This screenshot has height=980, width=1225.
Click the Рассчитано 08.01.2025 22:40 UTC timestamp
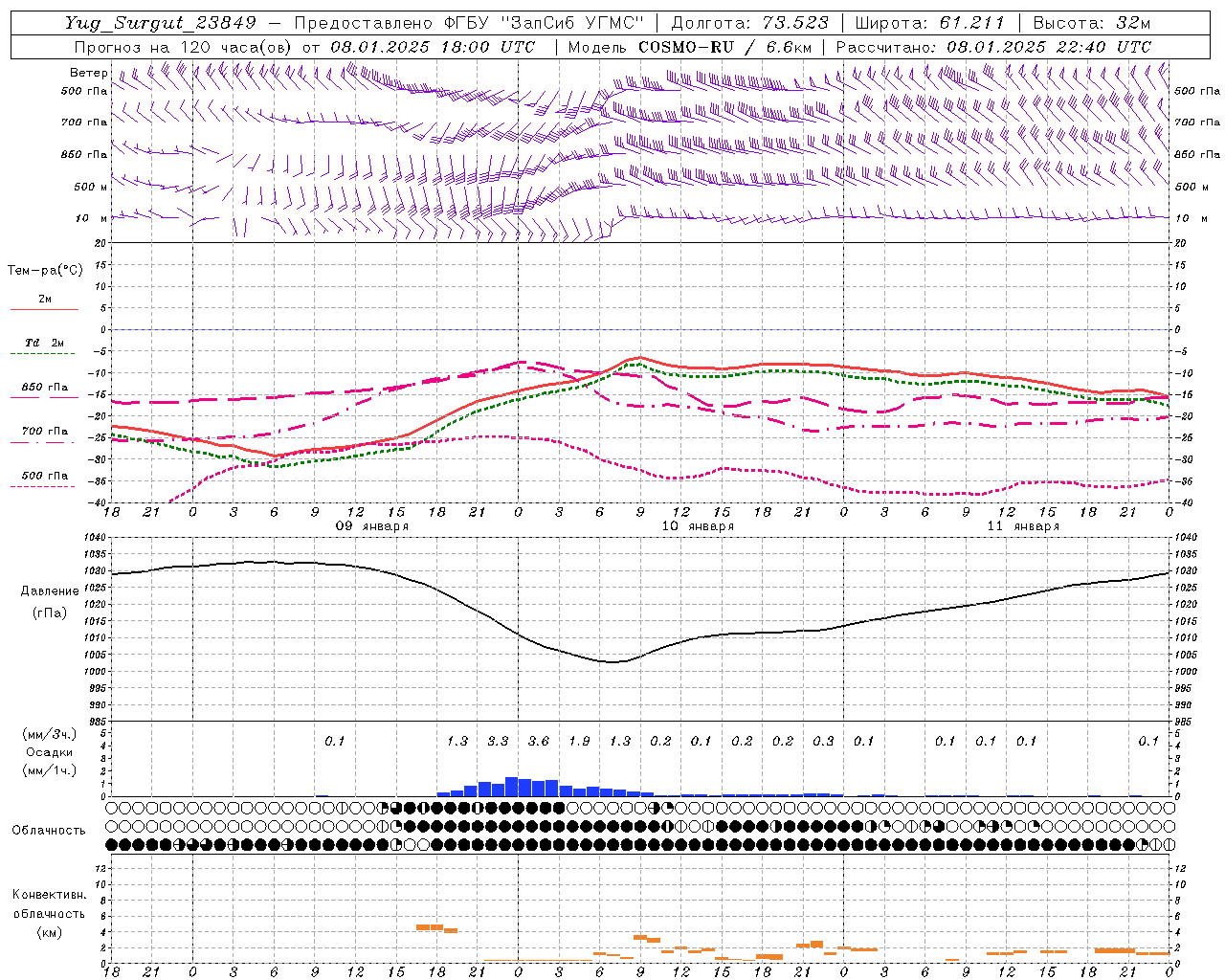tap(993, 47)
